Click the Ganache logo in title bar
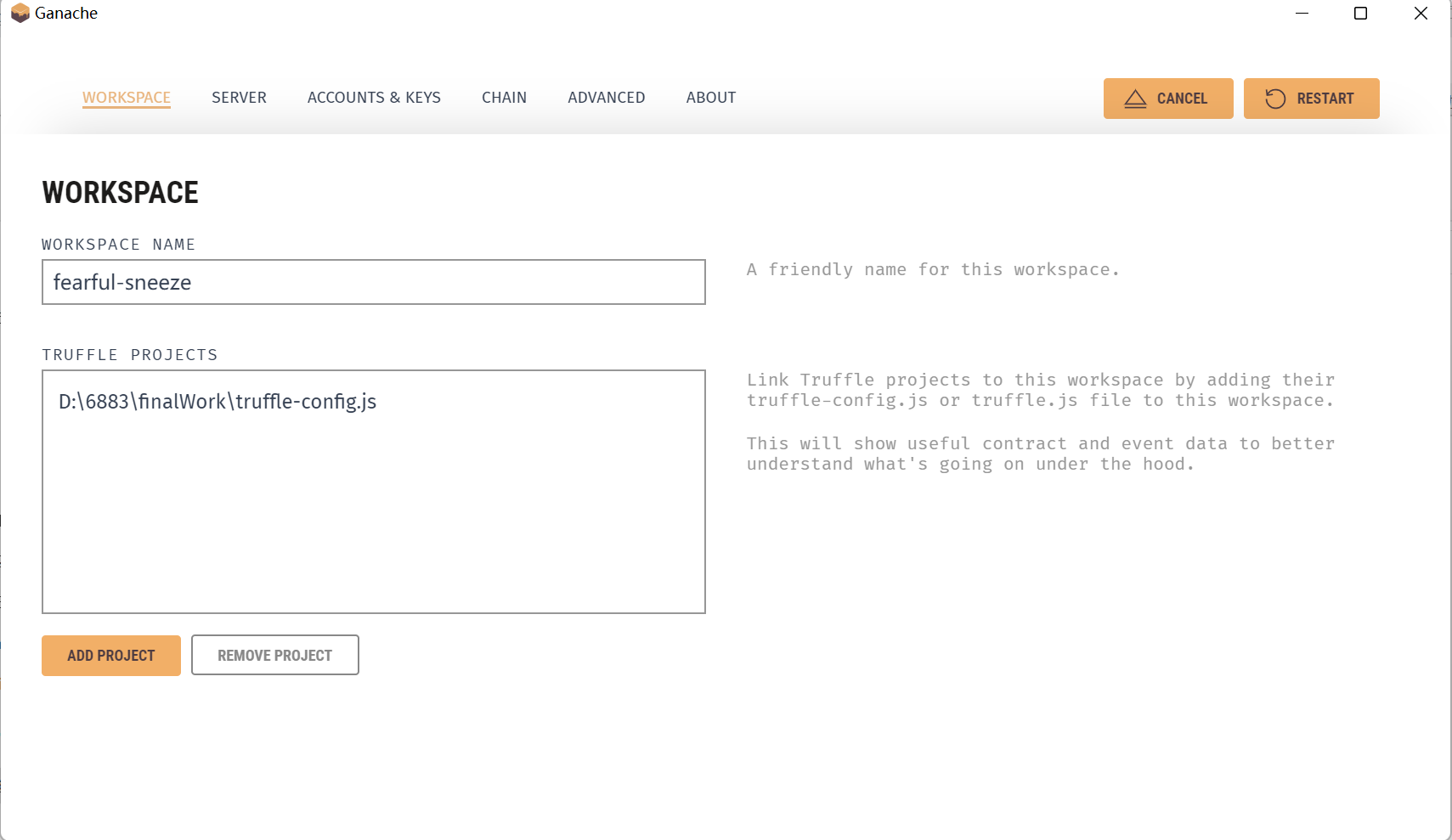 point(20,14)
